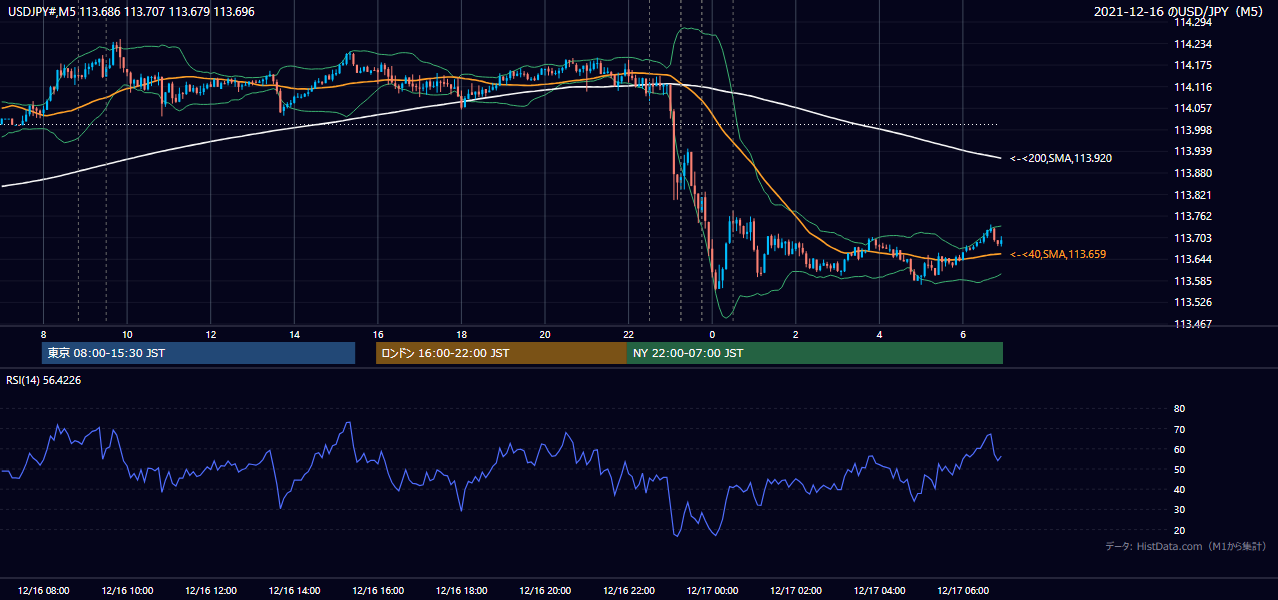Click the 114.234 price axis label
Viewport: 1278px width, 600px height.
pyautogui.click(x=1193, y=44)
